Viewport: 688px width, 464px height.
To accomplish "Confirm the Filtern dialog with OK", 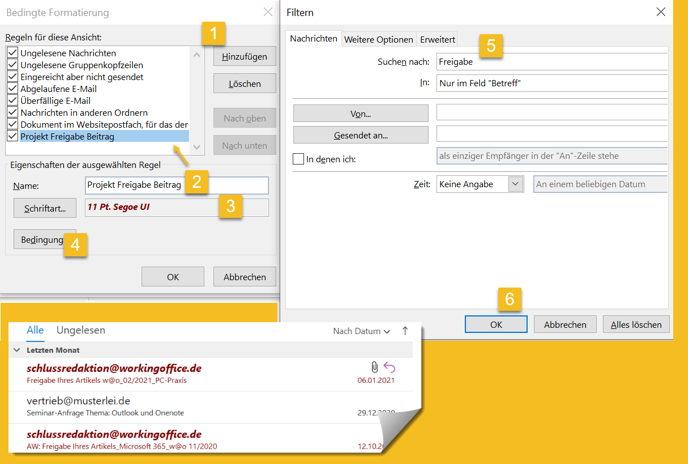I will [x=496, y=324].
